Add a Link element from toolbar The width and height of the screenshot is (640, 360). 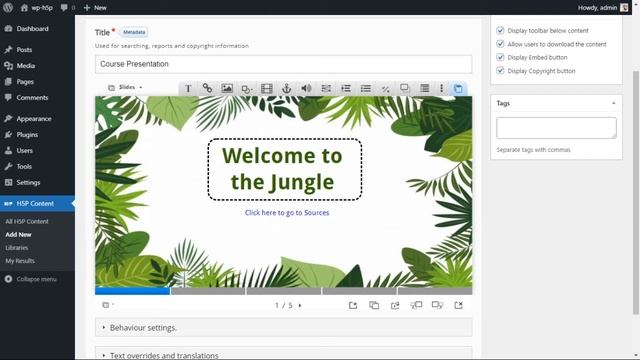207,89
